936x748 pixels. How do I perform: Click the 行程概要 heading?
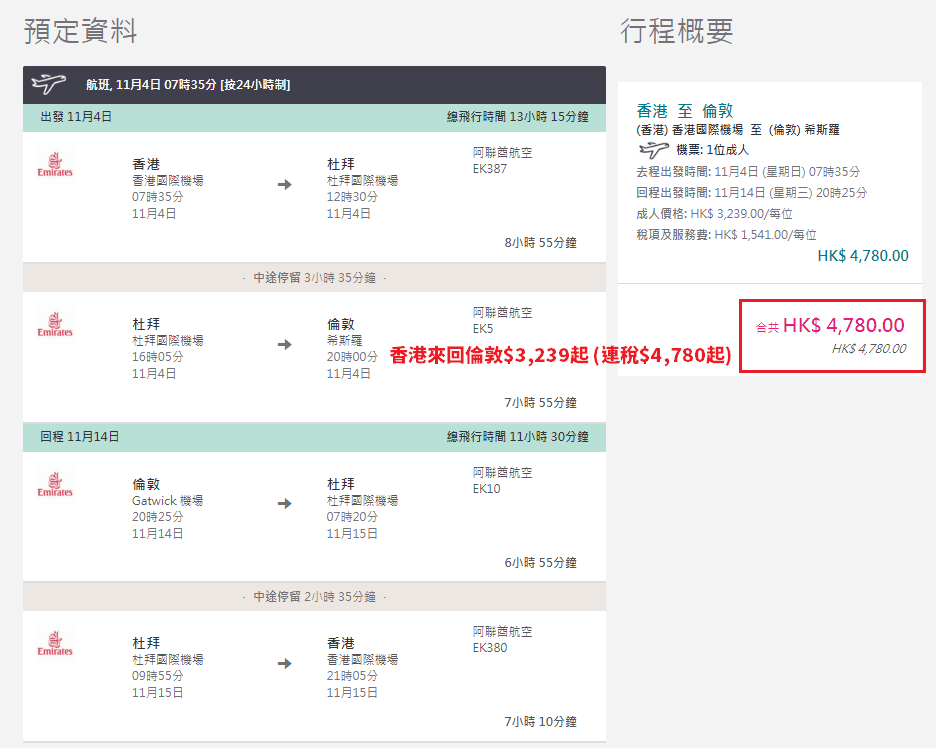pos(676,30)
